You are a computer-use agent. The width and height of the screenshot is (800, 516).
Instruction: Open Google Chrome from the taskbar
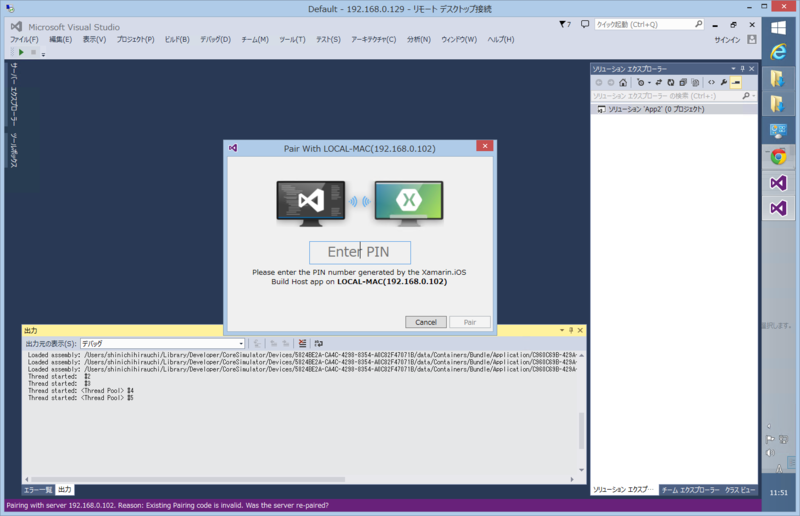point(778,156)
